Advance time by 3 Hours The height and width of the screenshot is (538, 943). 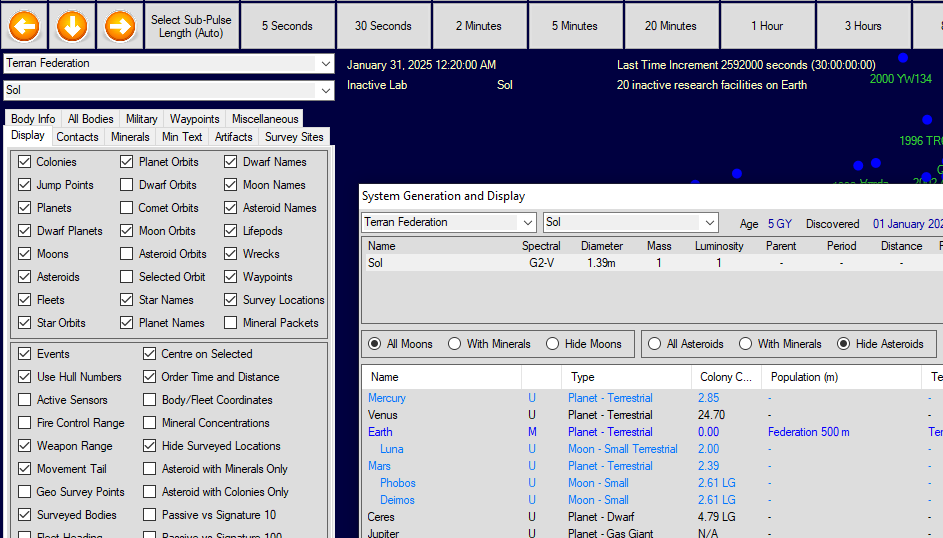[x=863, y=26]
